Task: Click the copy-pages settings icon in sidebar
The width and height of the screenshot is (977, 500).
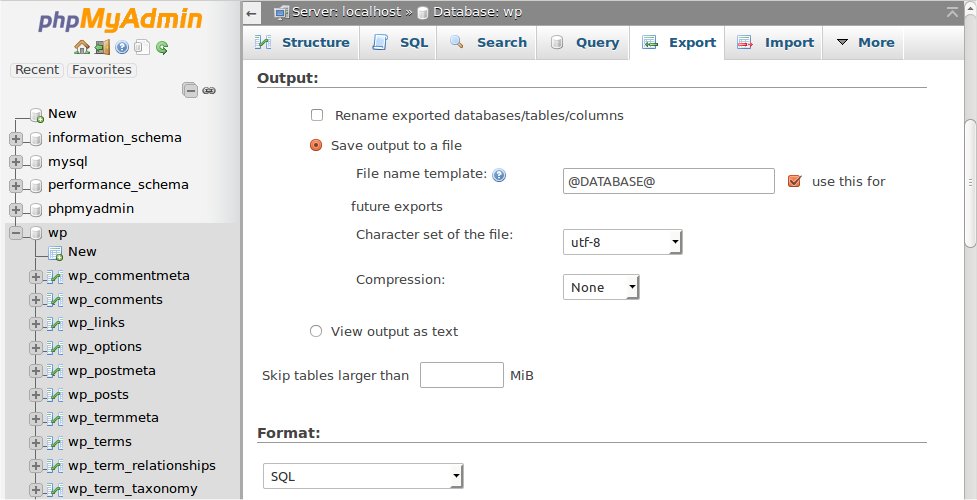Action: click(141, 47)
